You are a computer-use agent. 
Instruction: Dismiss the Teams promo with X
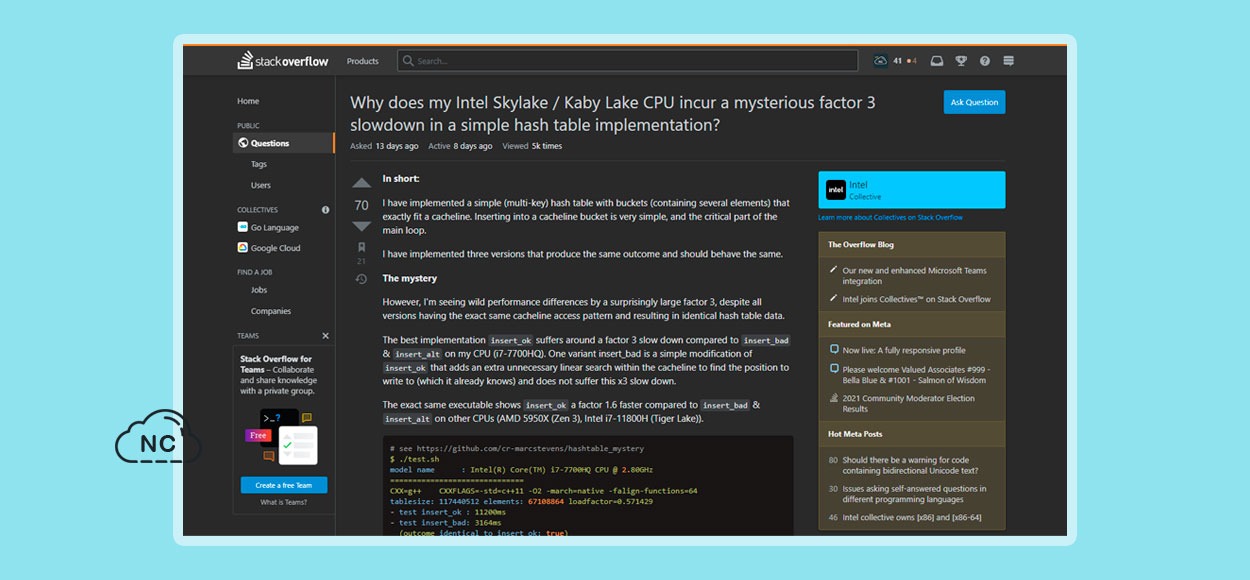325,336
